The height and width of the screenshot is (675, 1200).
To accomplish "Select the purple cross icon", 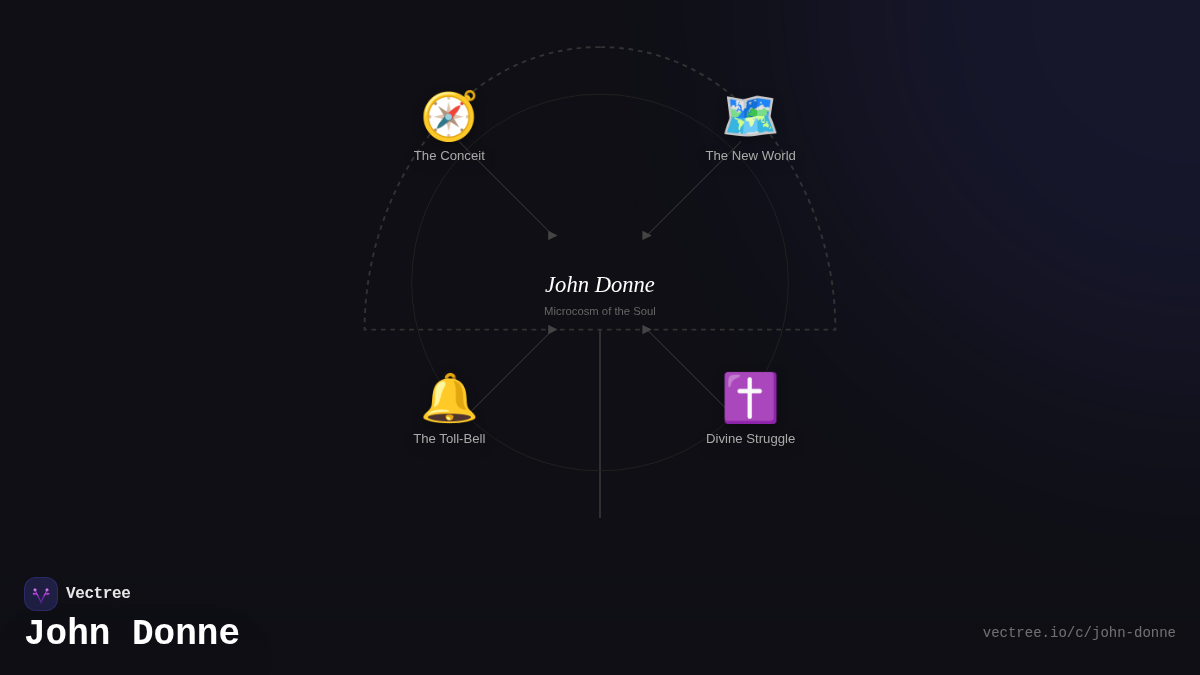I will click(x=750, y=398).
